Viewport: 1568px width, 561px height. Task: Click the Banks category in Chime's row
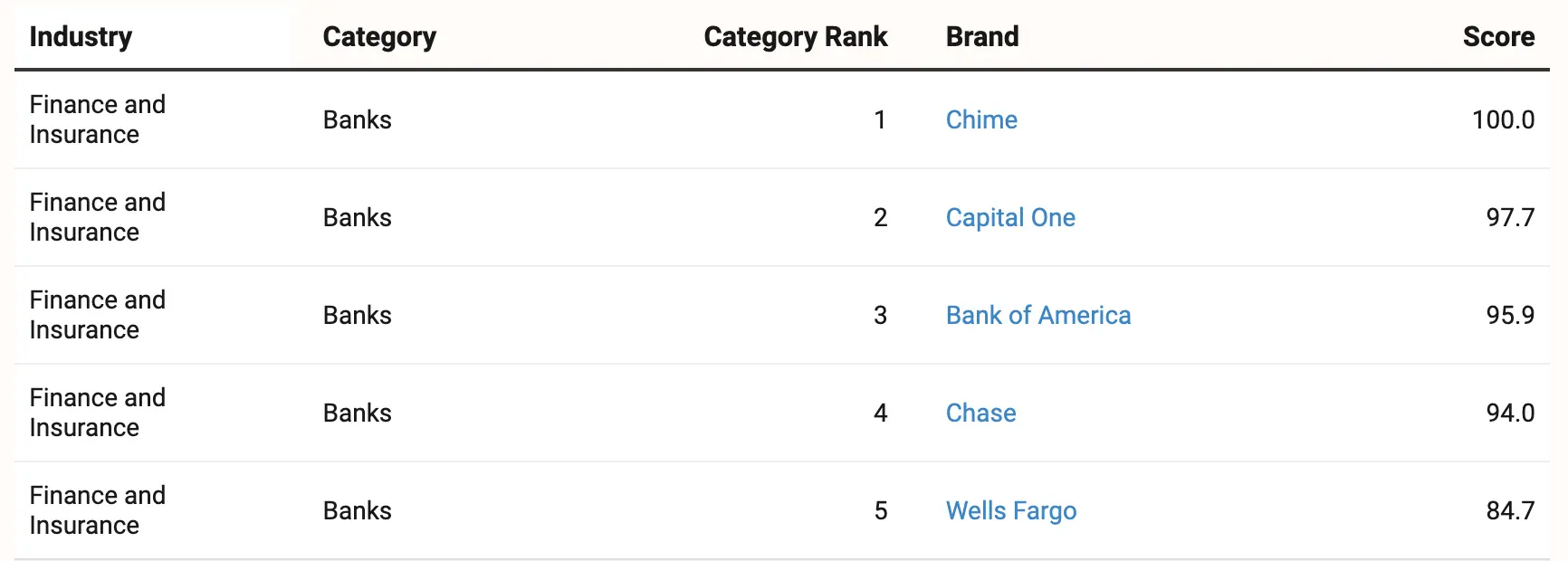(358, 119)
